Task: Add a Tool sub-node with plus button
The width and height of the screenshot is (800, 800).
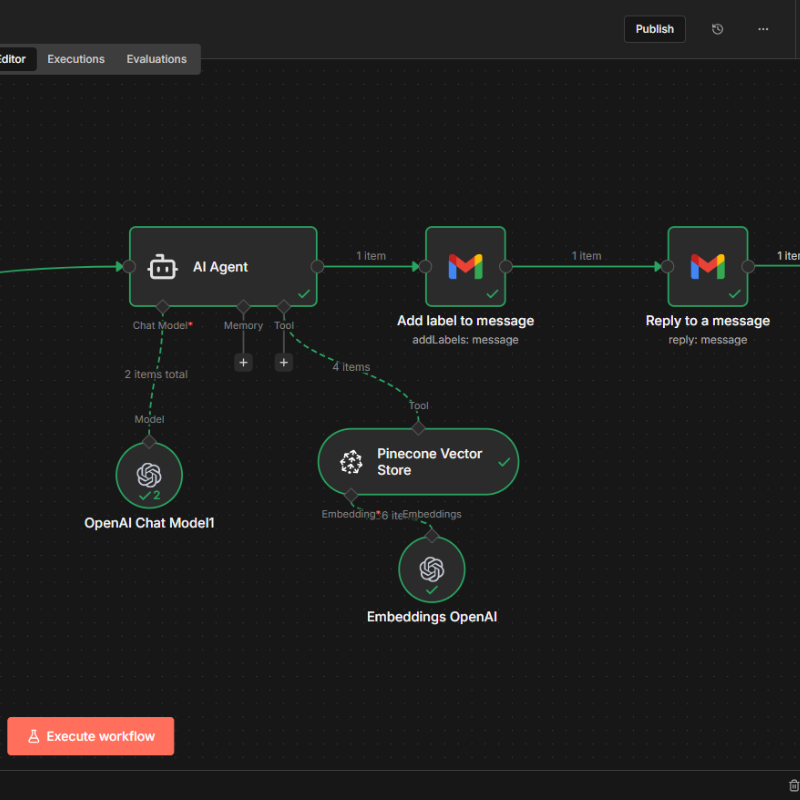Action: point(284,362)
